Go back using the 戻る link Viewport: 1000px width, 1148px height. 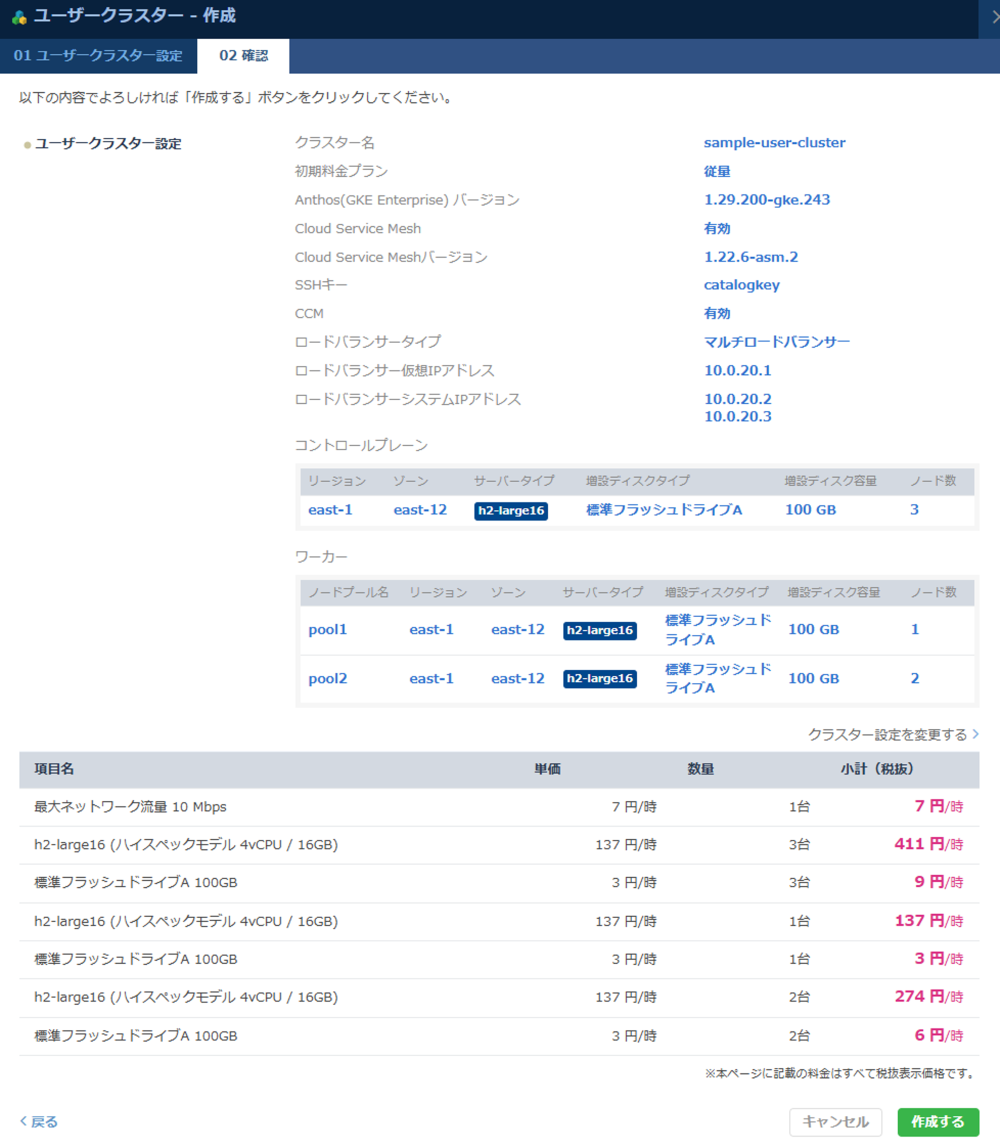click(x=39, y=1122)
